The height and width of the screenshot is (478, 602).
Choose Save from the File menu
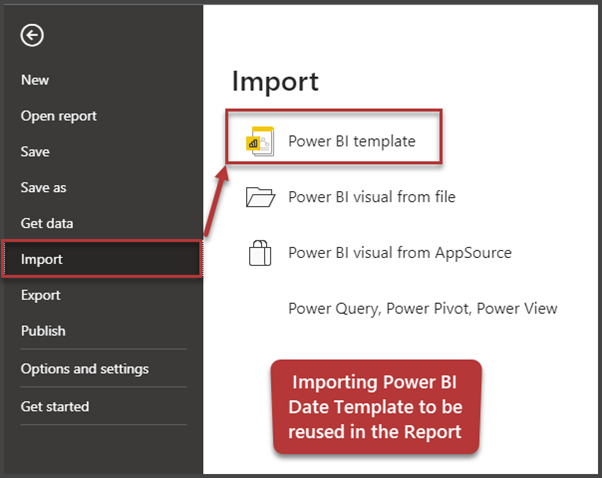click(35, 152)
